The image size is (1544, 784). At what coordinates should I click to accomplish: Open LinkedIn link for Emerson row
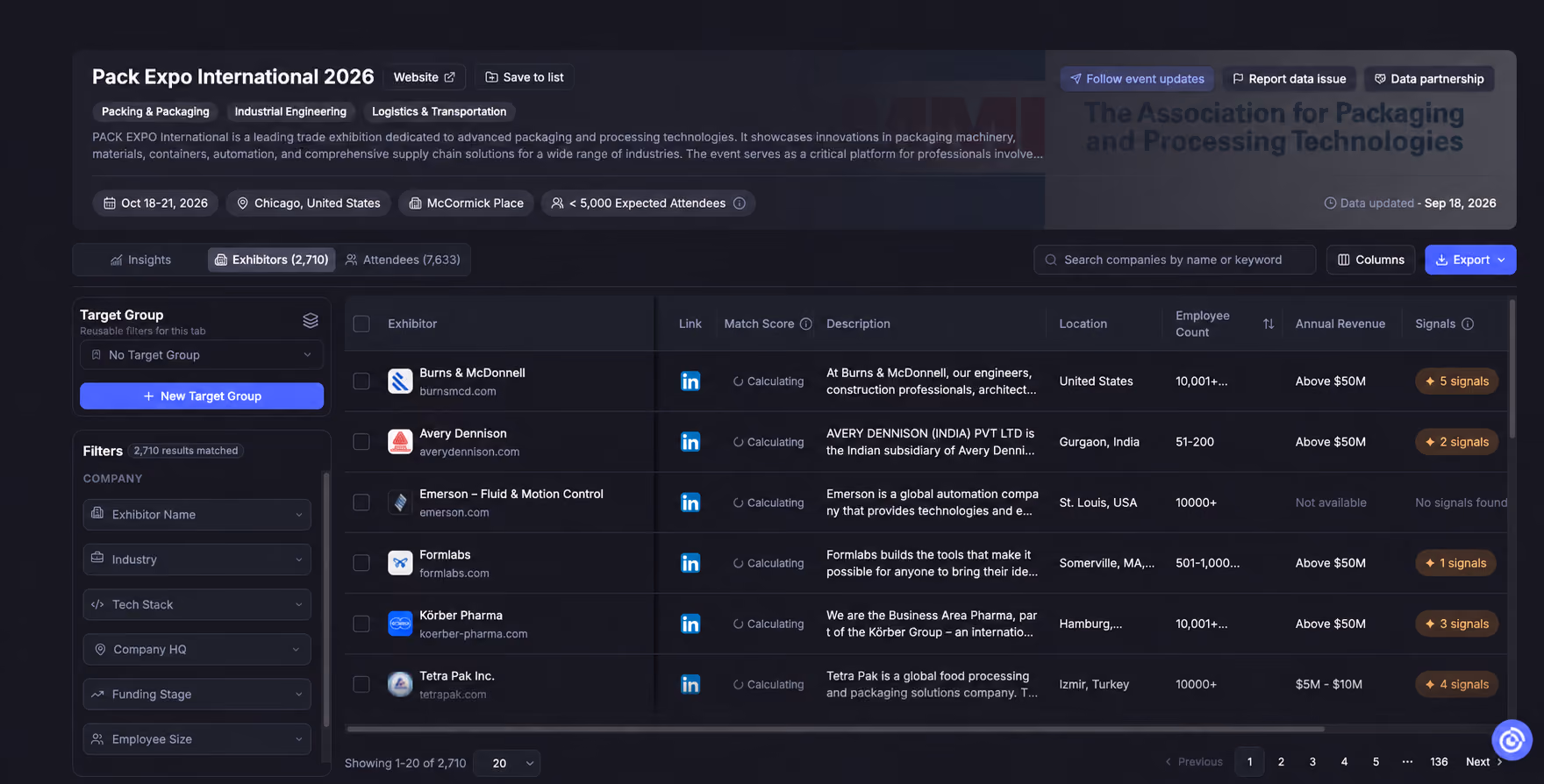point(690,502)
